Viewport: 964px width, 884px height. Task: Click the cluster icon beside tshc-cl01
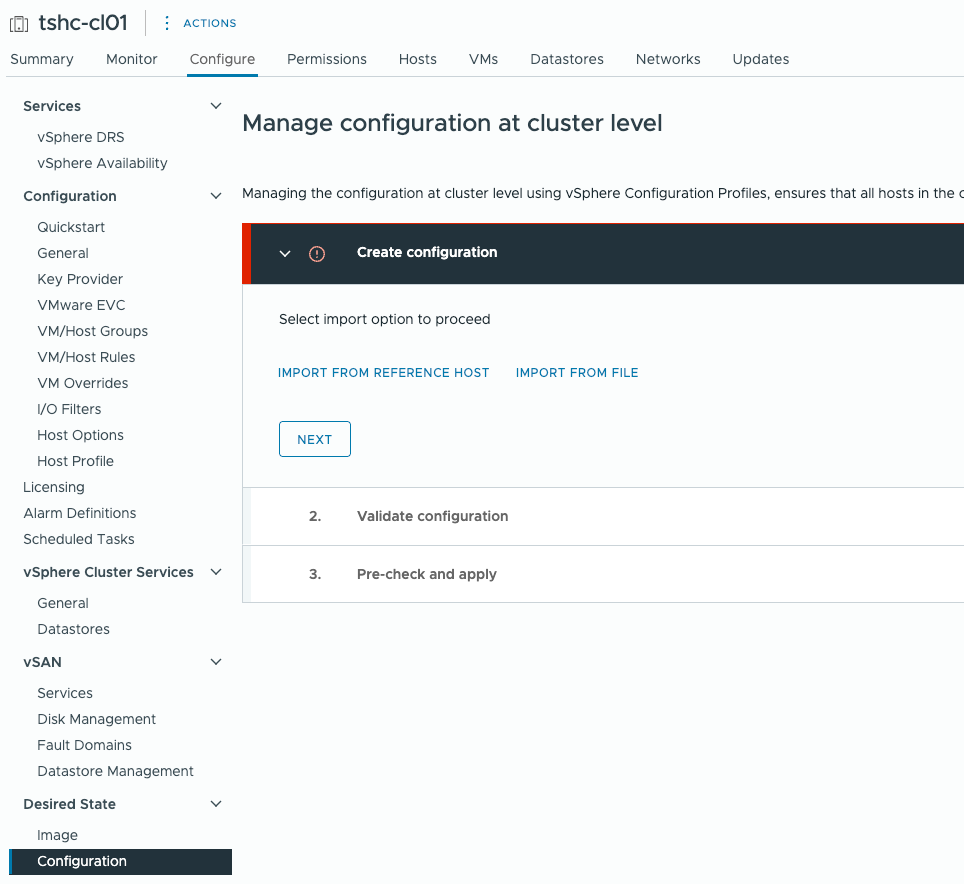pos(19,23)
